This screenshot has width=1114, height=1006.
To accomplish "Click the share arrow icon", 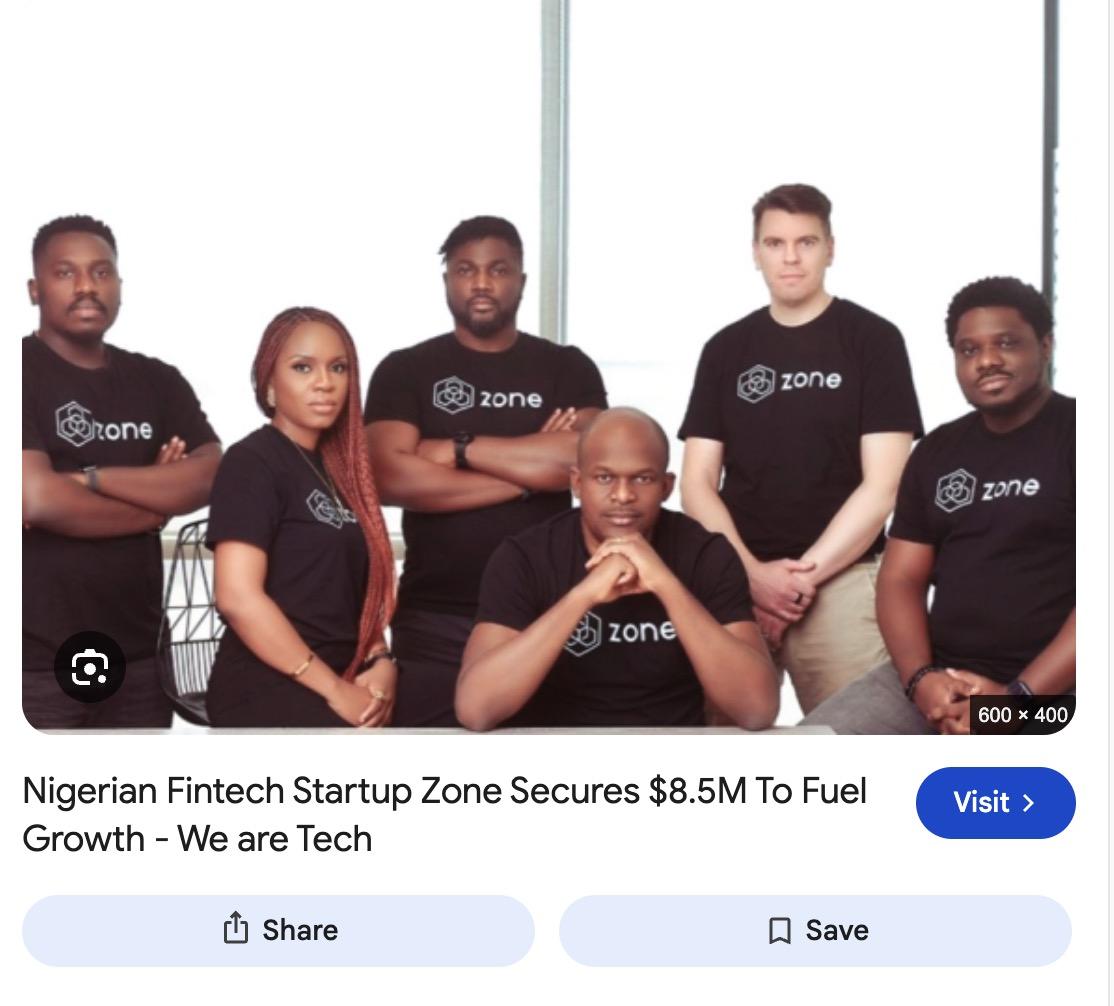I will pyautogui.click(x=236, y=929).
